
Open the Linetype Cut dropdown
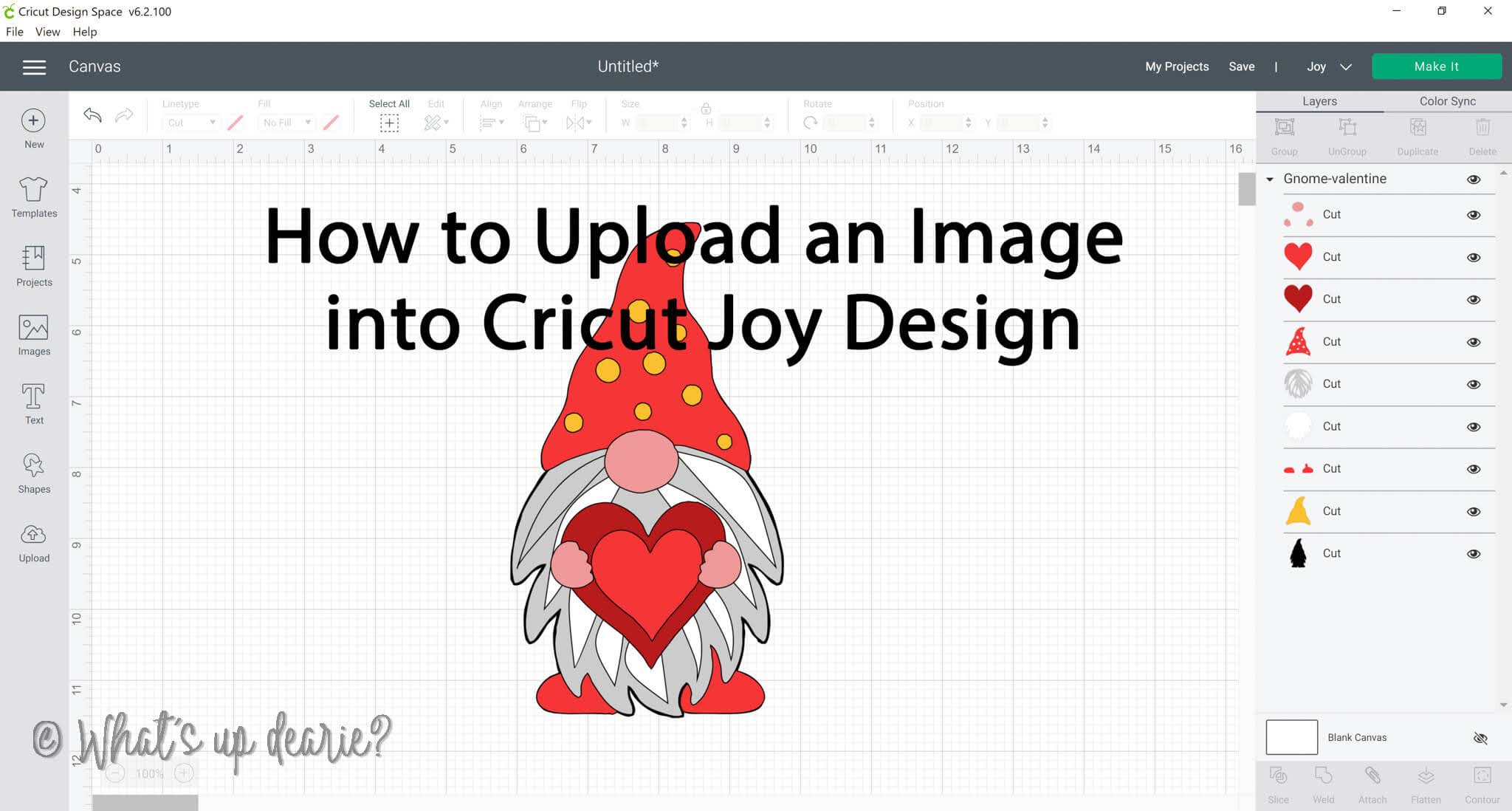pos(191,123)
